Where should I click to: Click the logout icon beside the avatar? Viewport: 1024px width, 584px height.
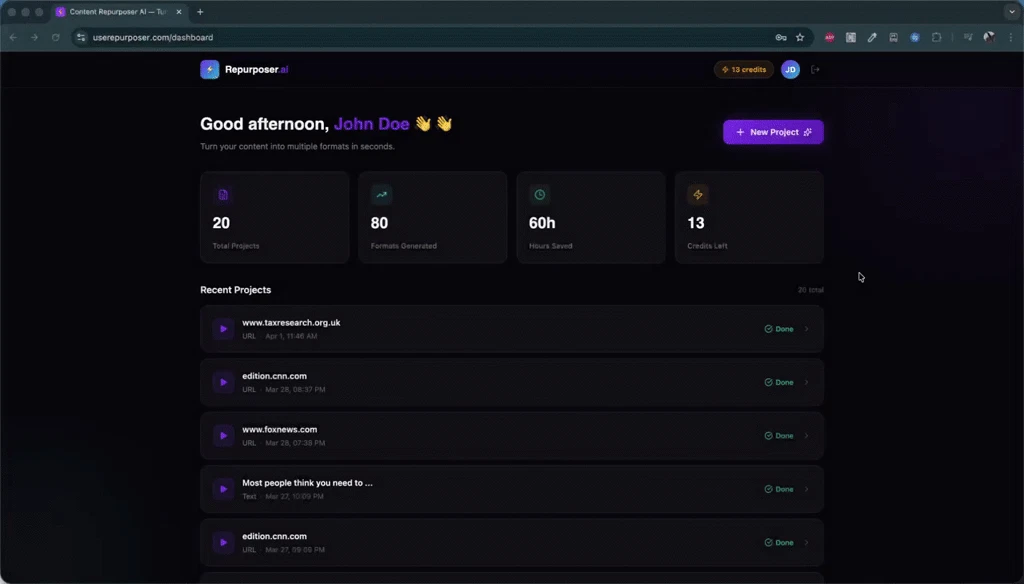815,69
